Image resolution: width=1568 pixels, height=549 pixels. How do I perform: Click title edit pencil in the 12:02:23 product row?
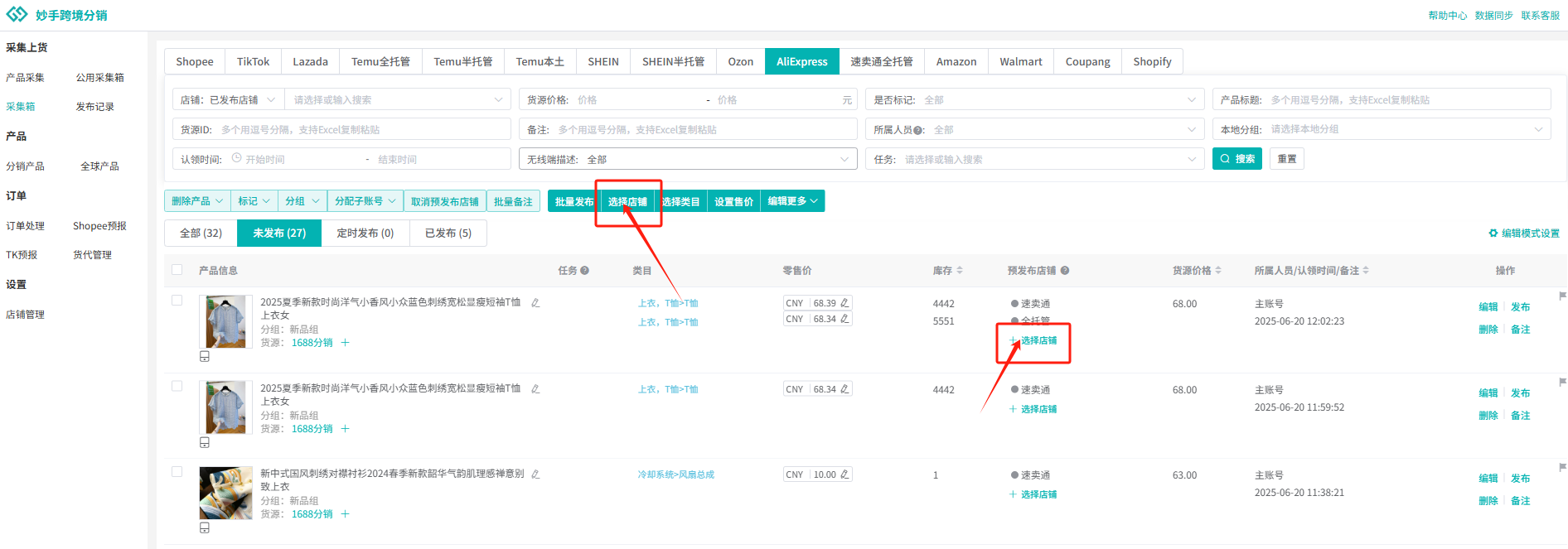[x=535, y=303]
